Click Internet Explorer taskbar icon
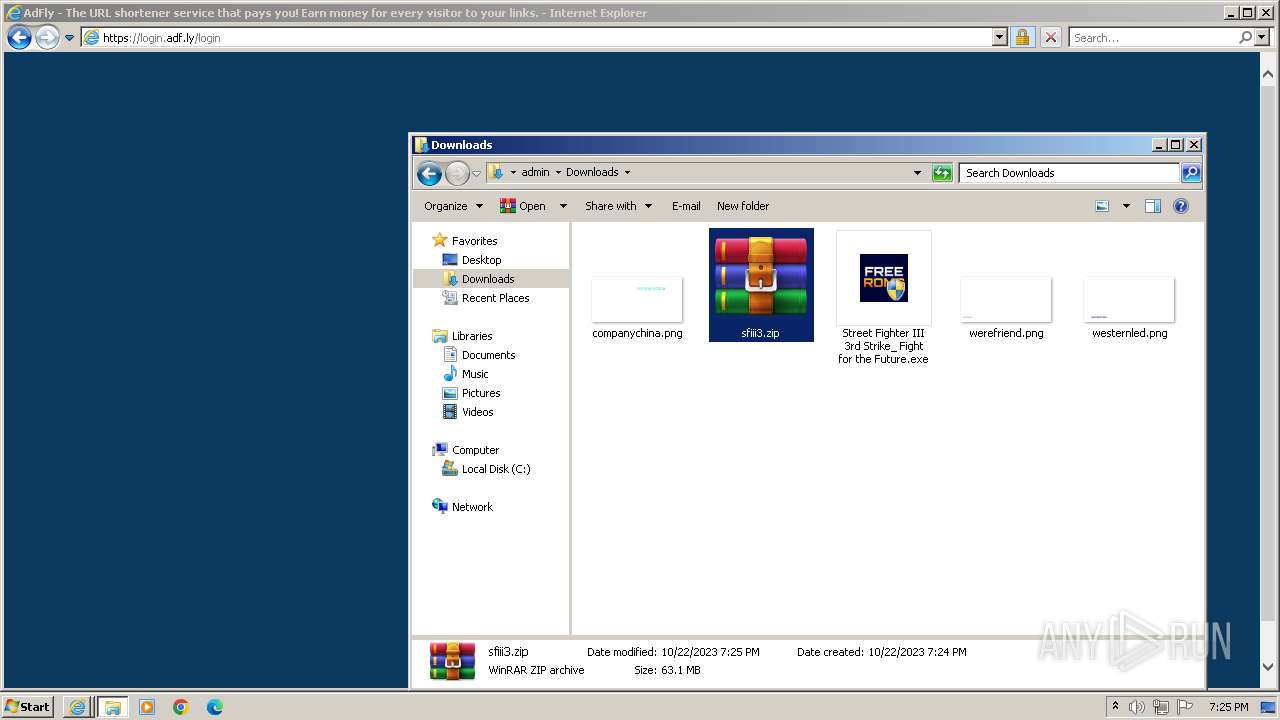The width and height of the screenshot is (1280, 720). tap(77, 707)
